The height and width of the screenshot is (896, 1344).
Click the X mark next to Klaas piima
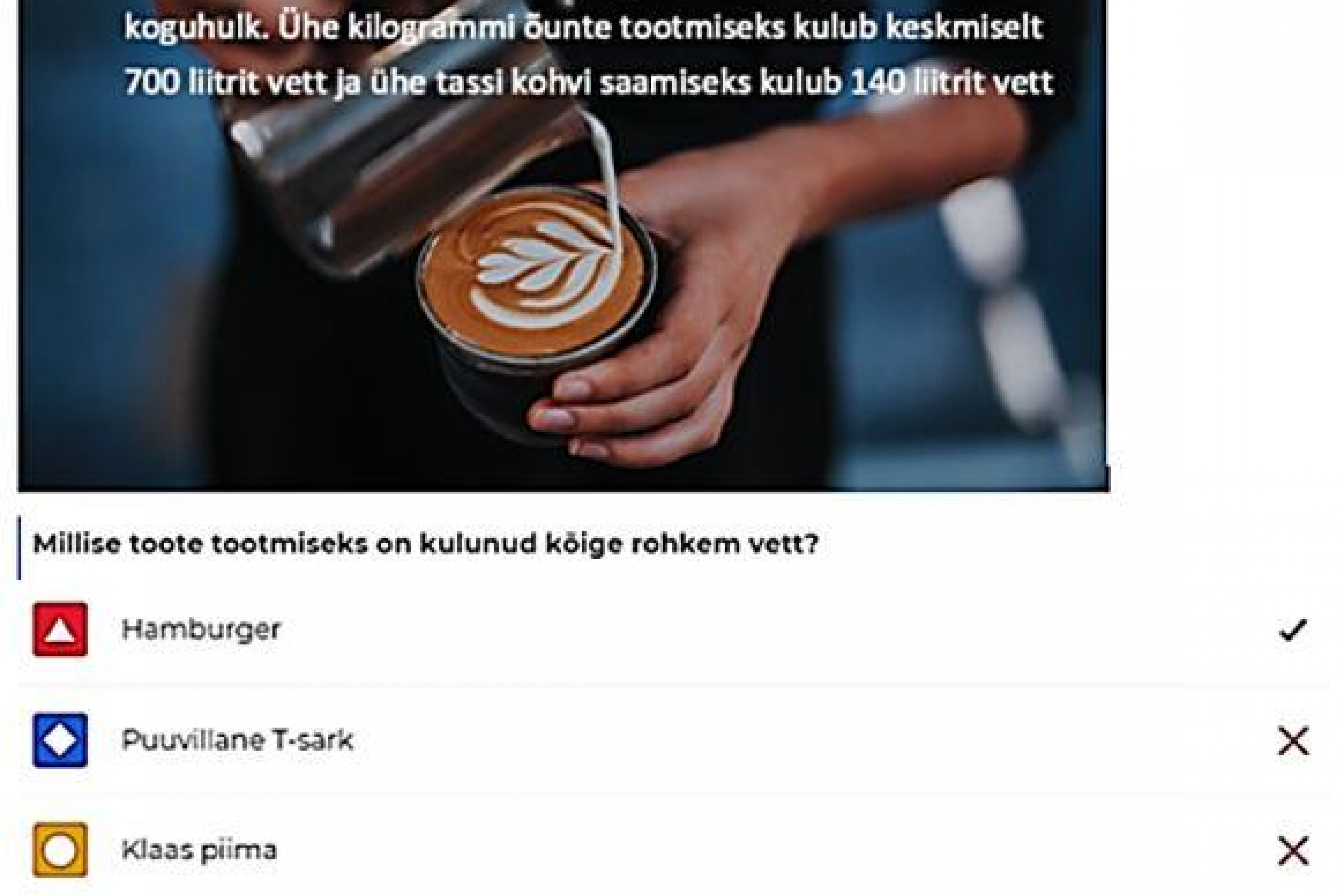1293,851
